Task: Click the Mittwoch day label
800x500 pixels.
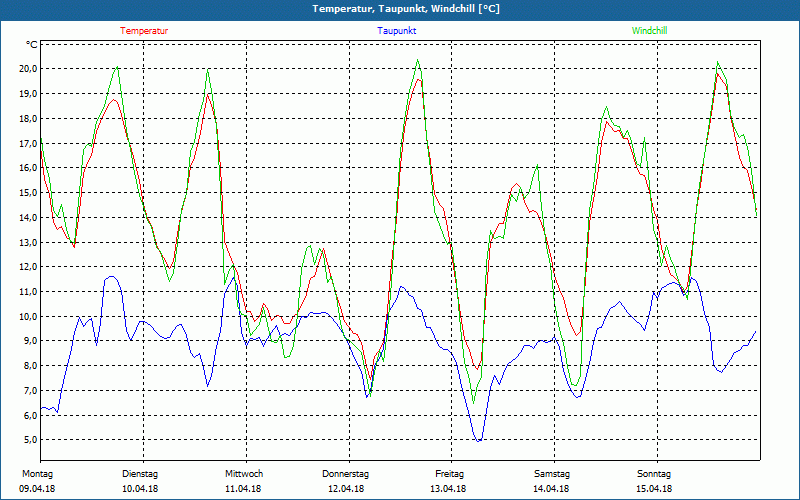Action: pos(244,474)
